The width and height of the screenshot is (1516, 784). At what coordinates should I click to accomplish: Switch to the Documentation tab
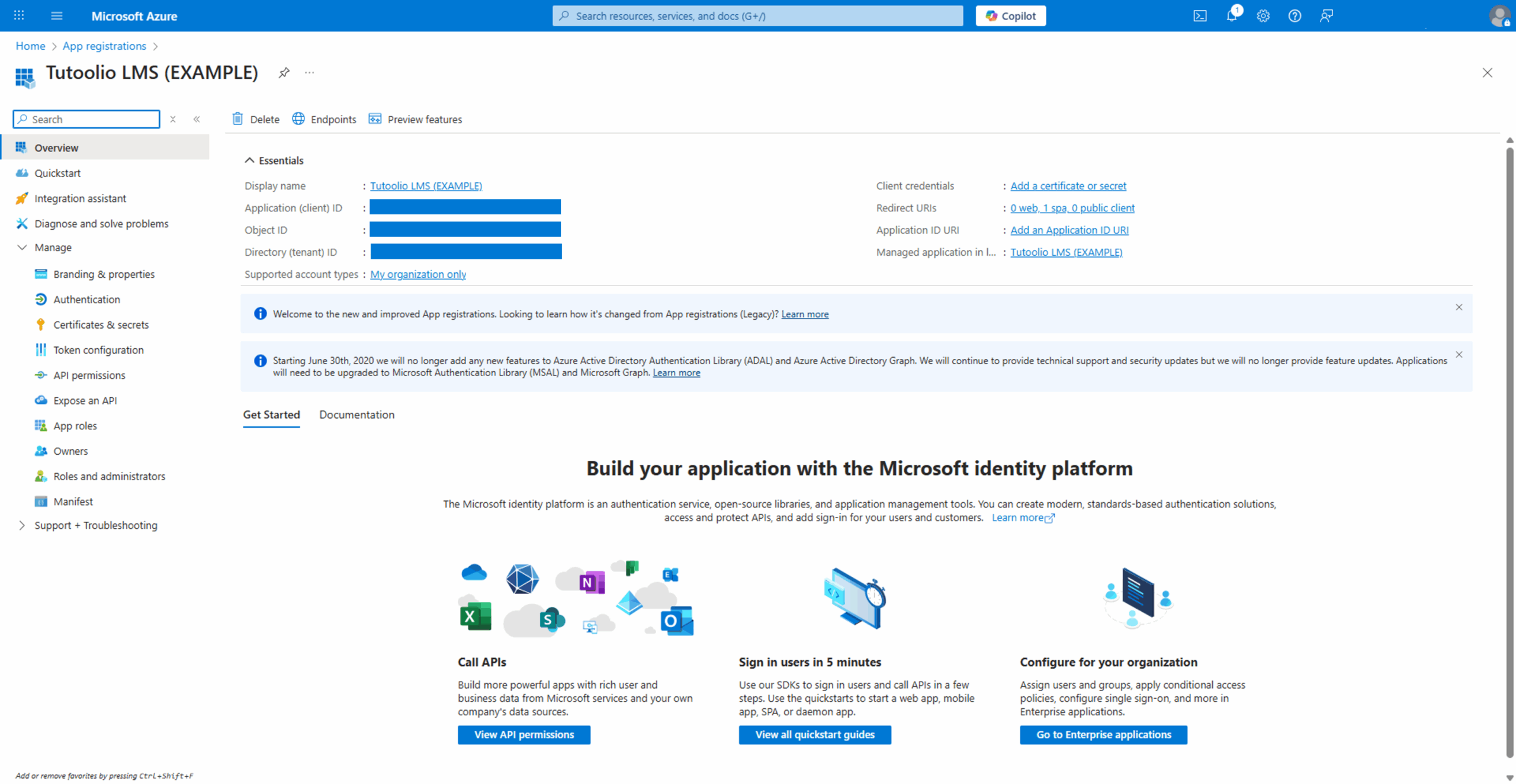356,415
